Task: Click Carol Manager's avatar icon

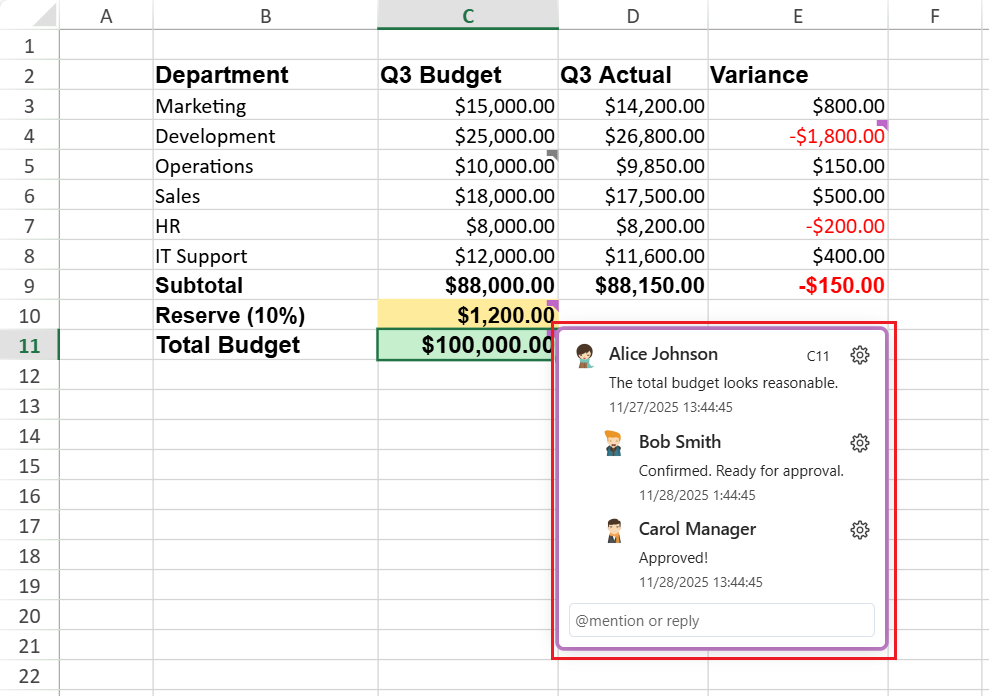Action: (614, 530)
